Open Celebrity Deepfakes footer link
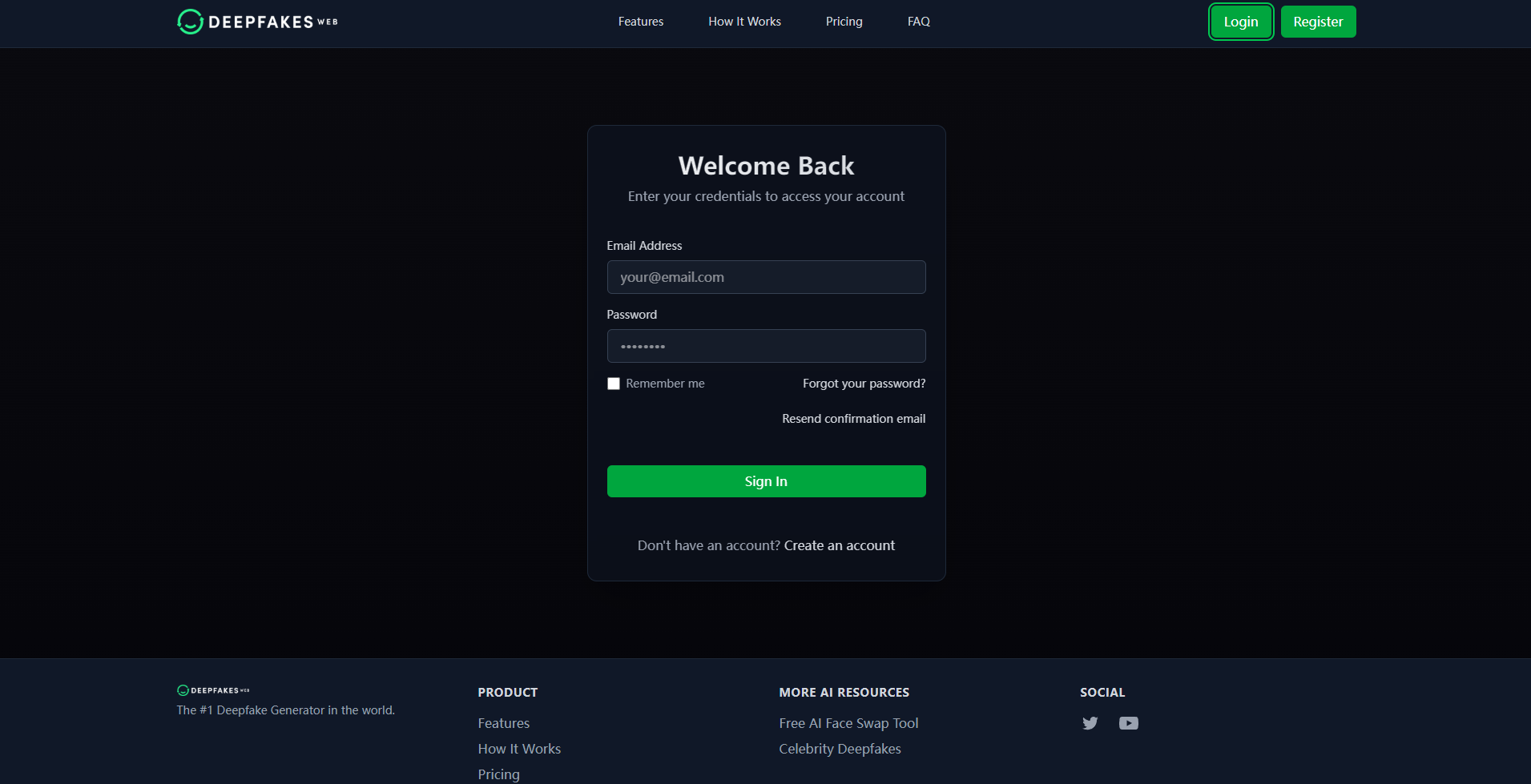The image size is (1531, 784). (840, 749)
